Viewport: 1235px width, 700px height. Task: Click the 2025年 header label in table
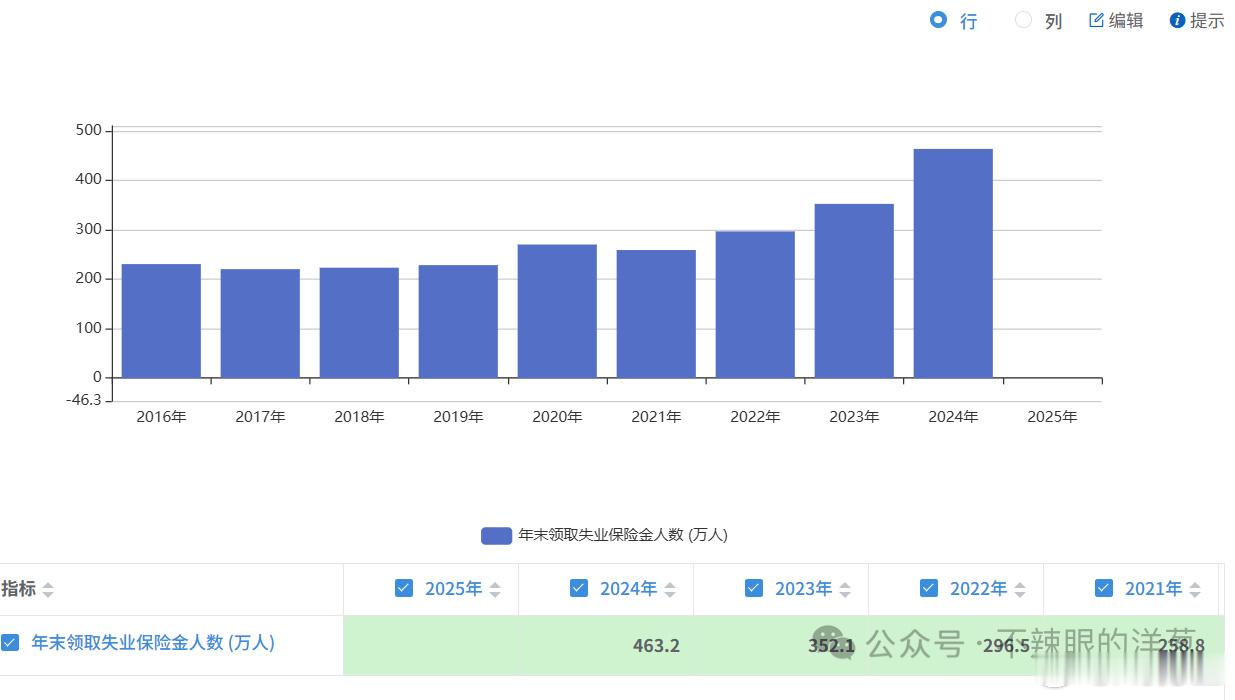pos(453,589)
